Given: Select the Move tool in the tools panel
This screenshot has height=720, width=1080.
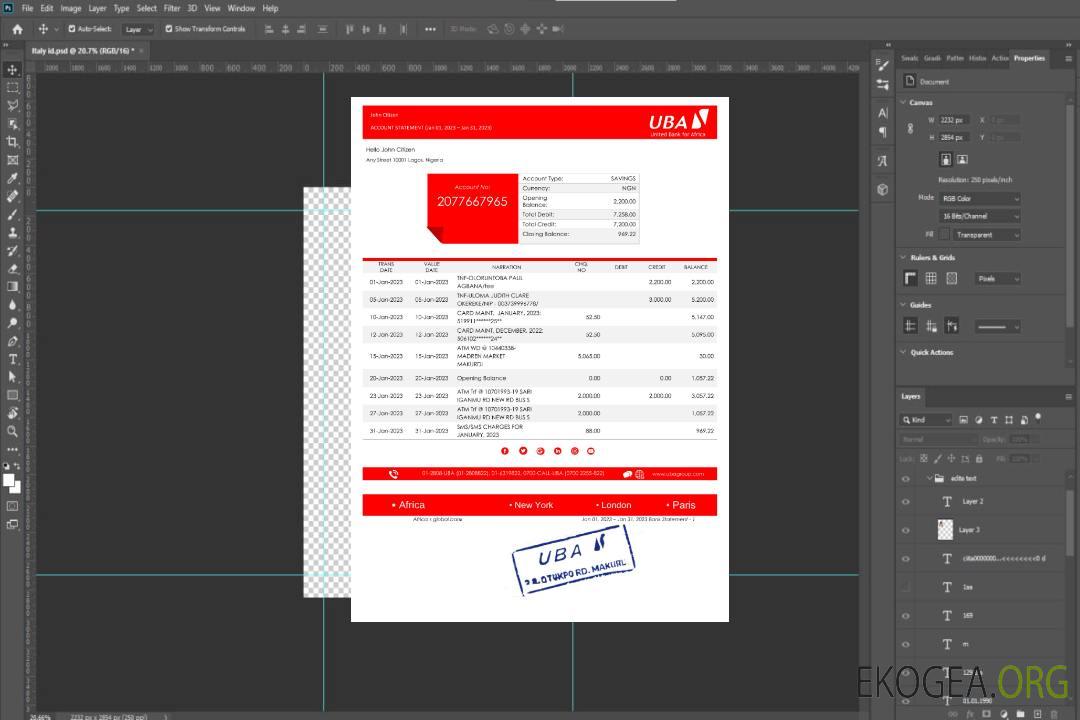Looking at the screenshot, I should tap(12, 70).
